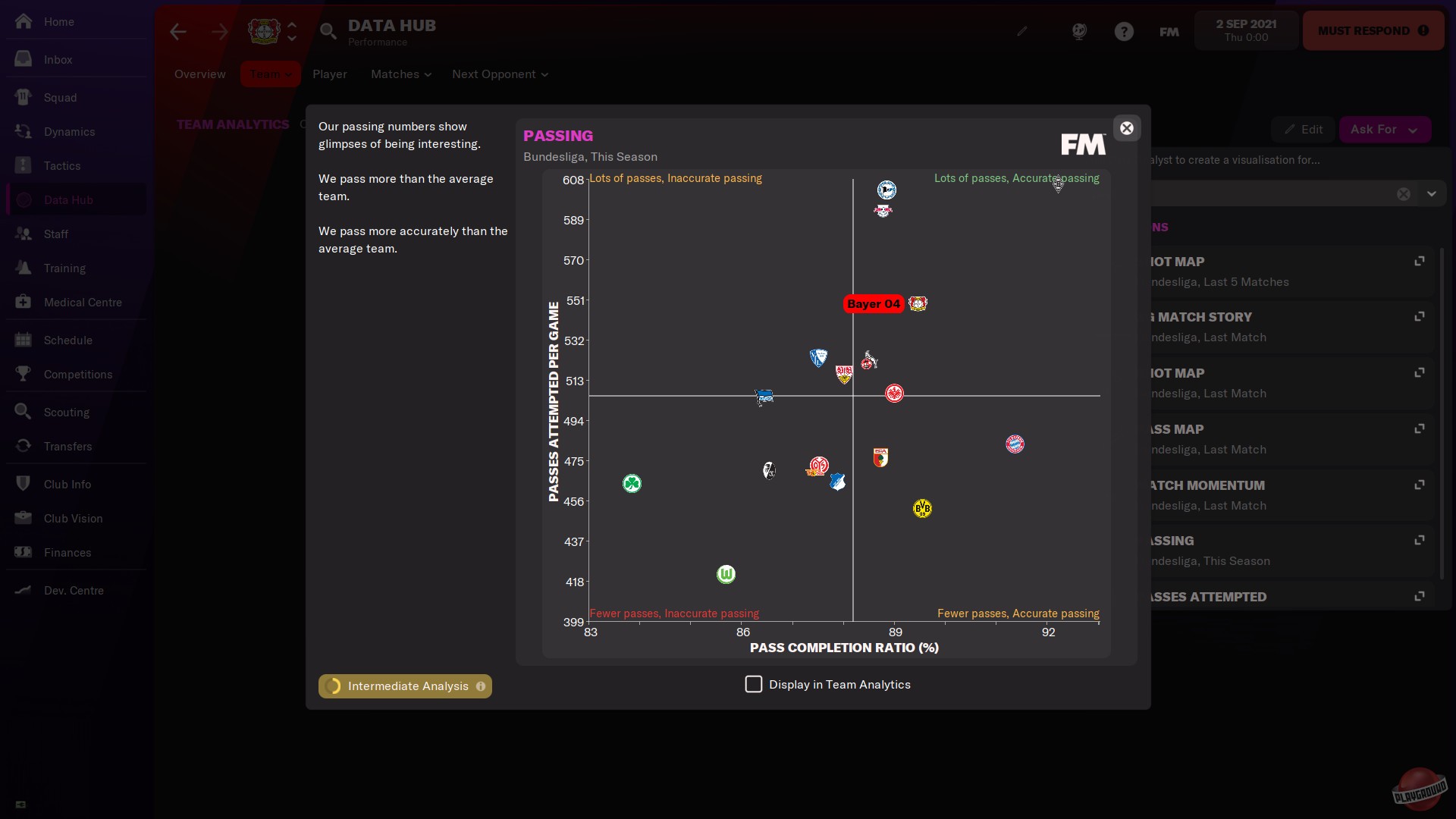
Task: Go back with the left arrow icon
Action: (x=178, y=31)
